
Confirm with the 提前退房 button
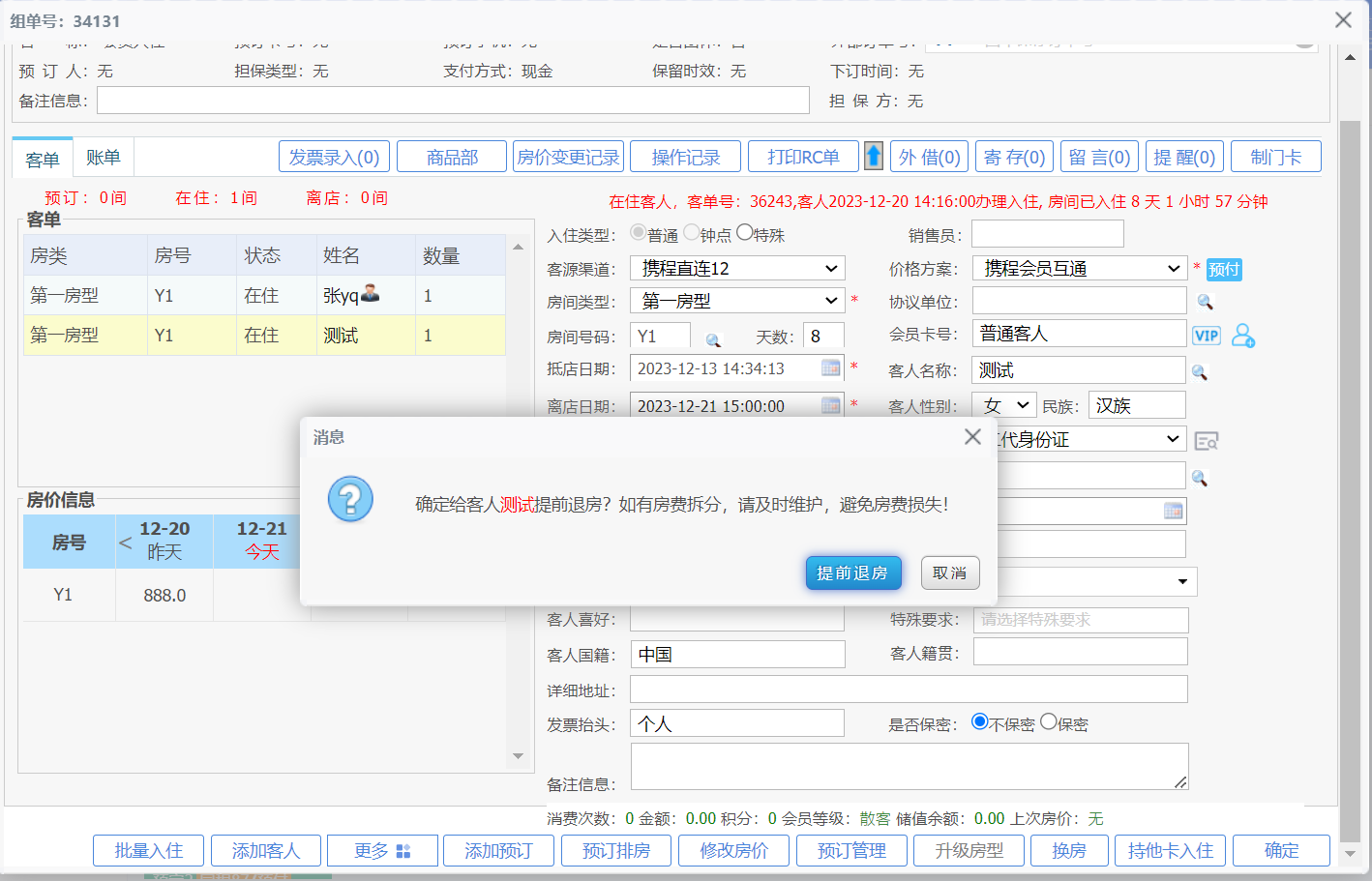coord(852,573)
